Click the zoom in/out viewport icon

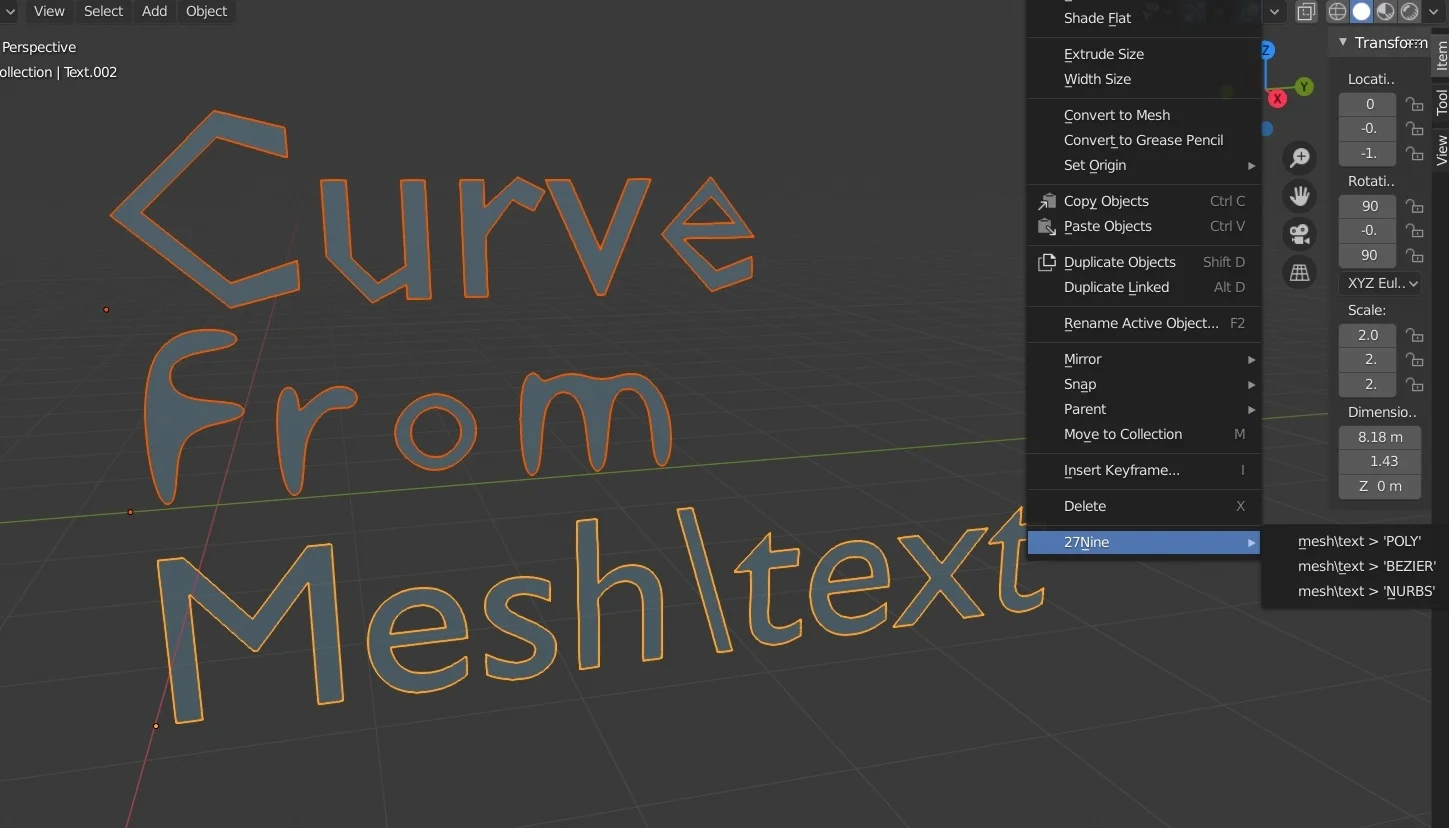click(1300, 158)
